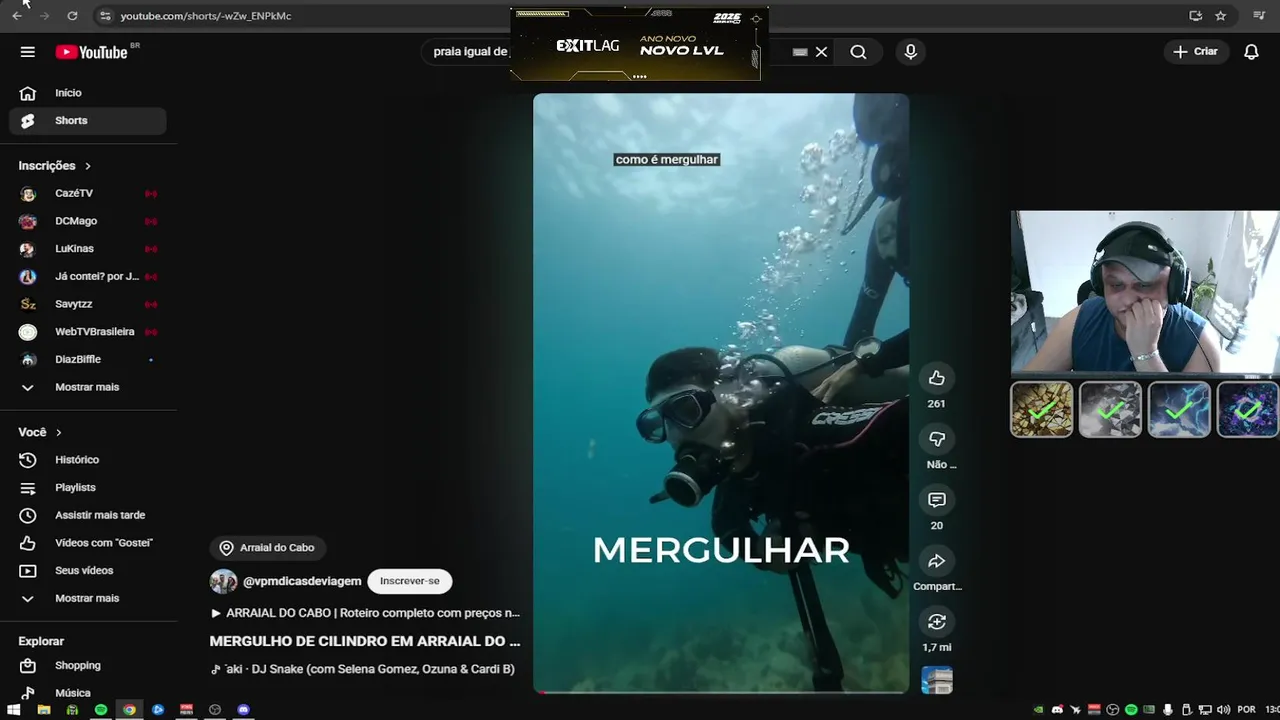Pause the Shorts video player
1280x720 pixels.
pos(721,392)
